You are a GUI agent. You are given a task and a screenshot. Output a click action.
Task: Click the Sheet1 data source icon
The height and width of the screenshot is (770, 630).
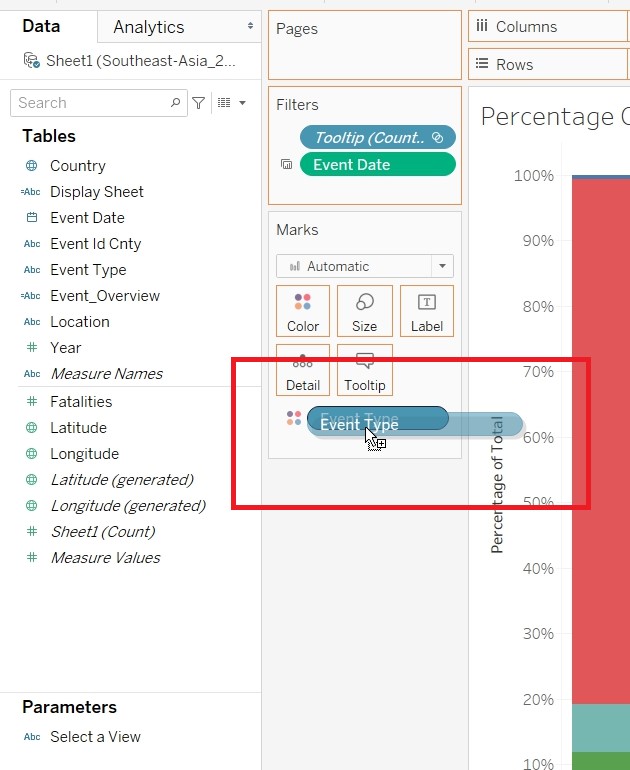click(32, 61)
